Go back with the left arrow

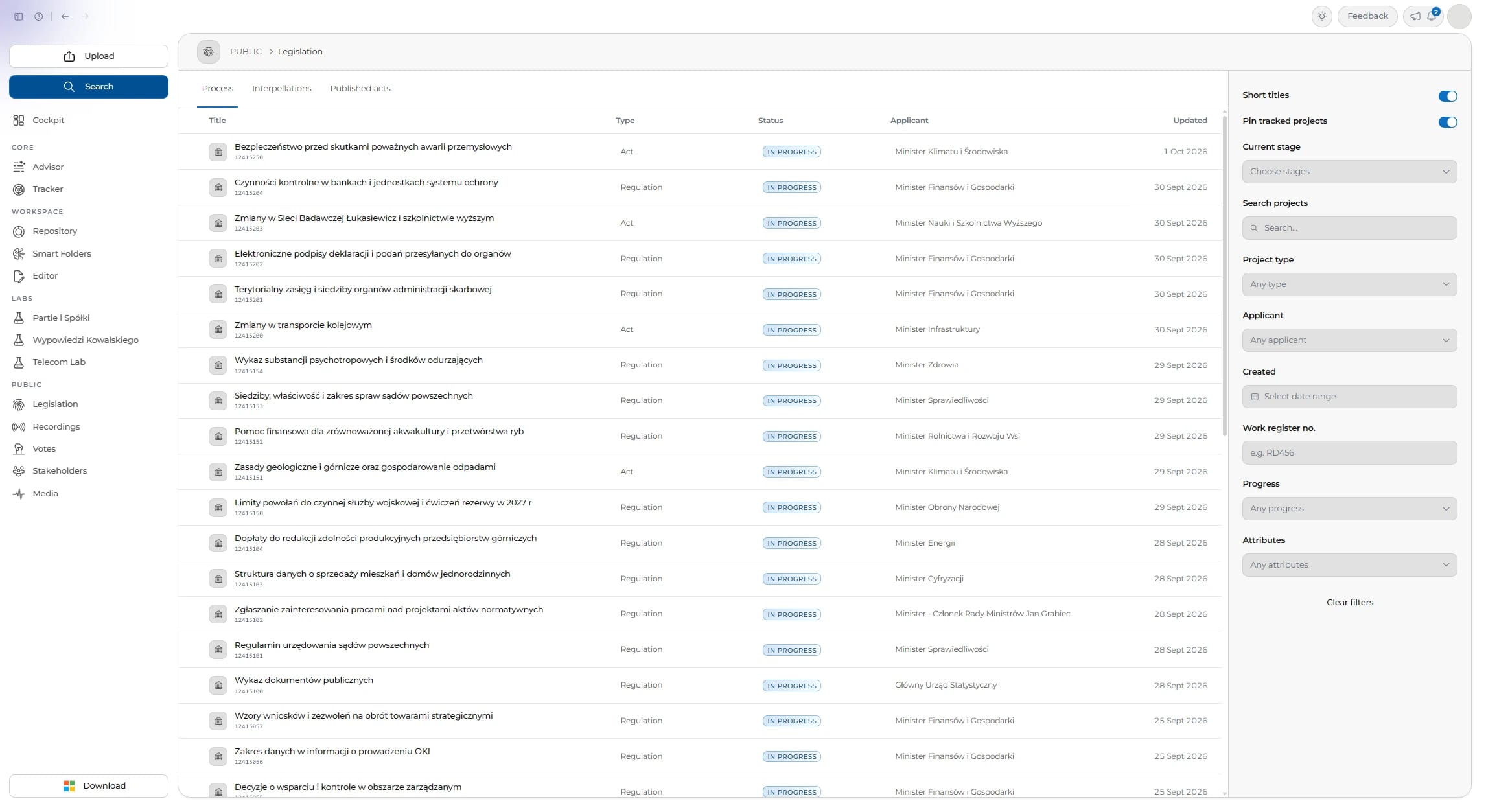(65, 17)
